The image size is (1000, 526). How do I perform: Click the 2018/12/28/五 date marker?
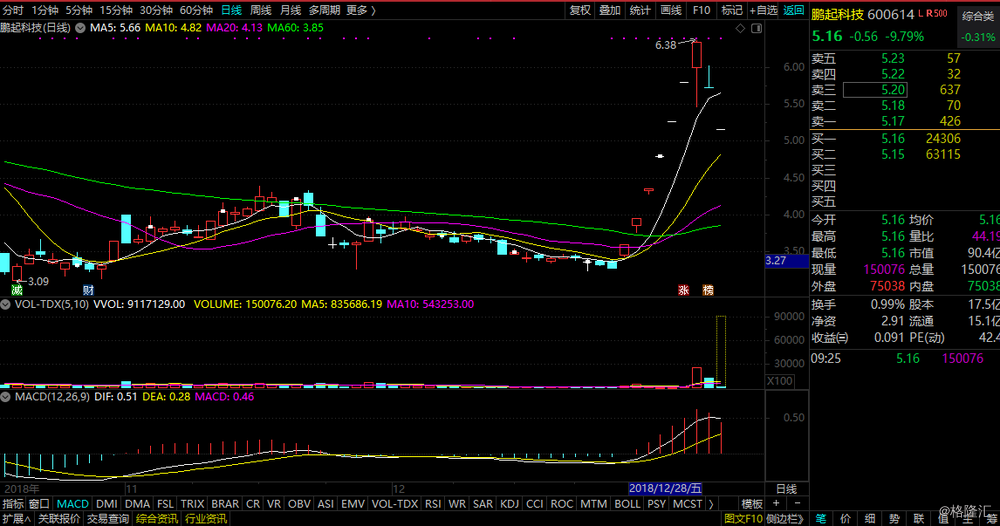(x=665, y=489)
